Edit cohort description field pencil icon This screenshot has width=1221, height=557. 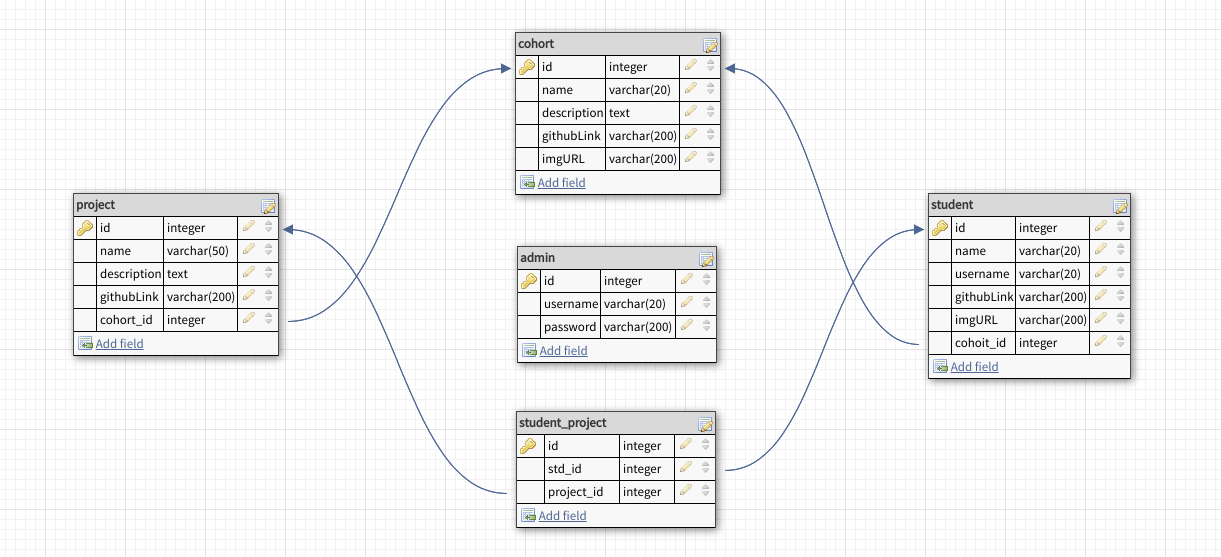691,112
